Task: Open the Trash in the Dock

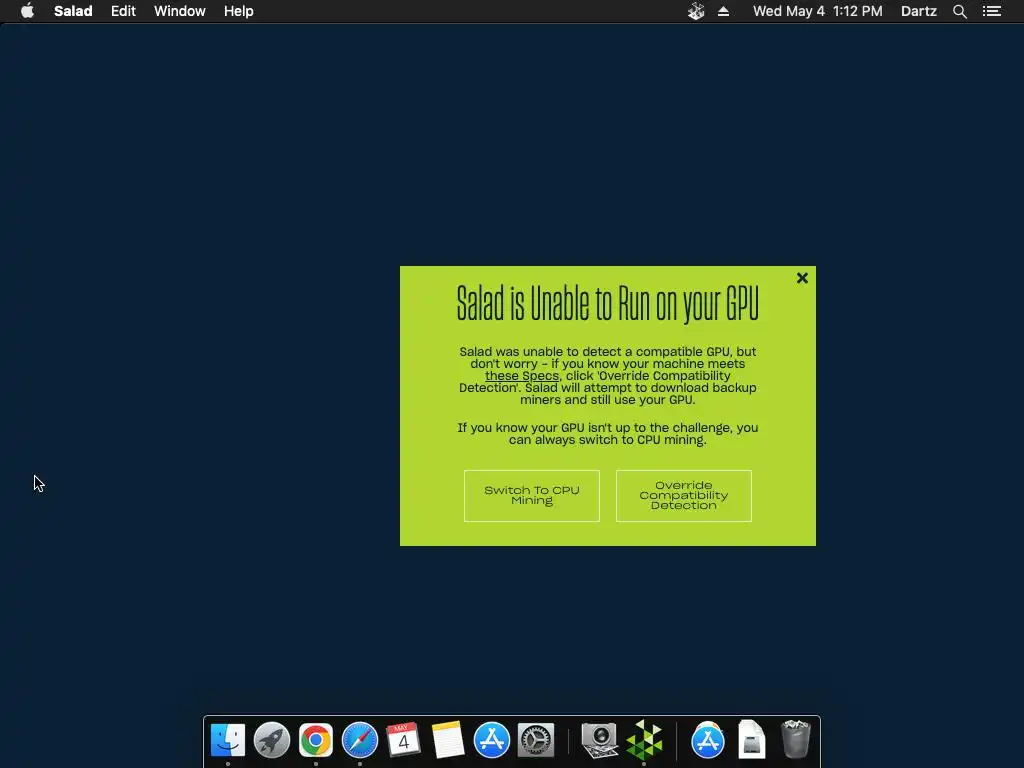Action: [796, 740]
